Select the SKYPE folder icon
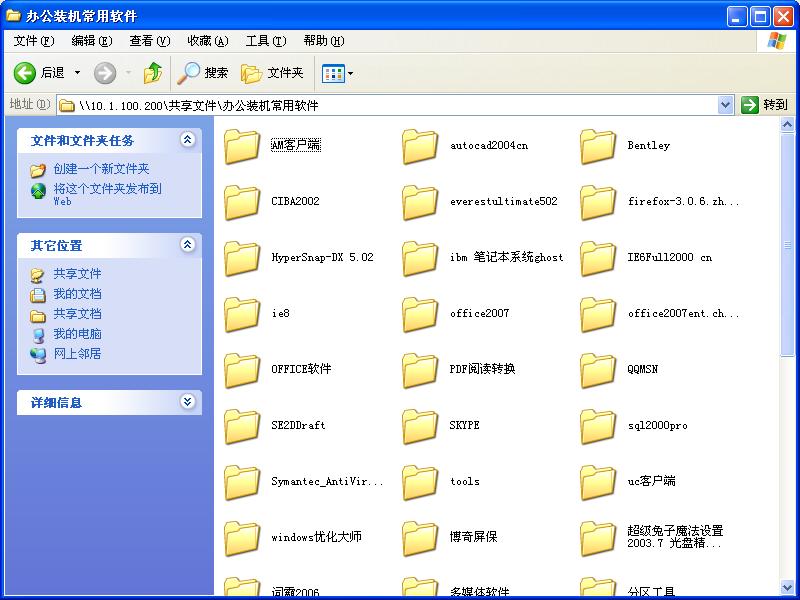The height and width of the screenshot is (600, 800). (420, 427)
